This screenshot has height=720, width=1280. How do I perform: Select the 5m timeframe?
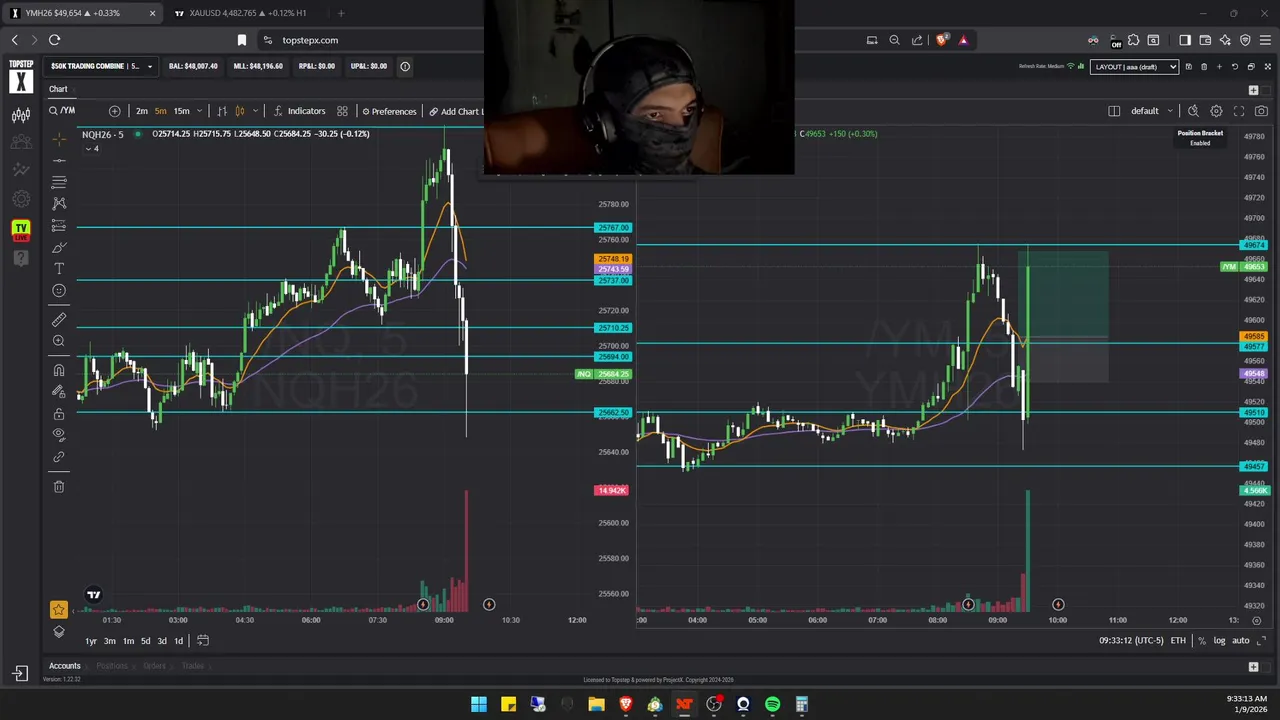pos(160,111)
